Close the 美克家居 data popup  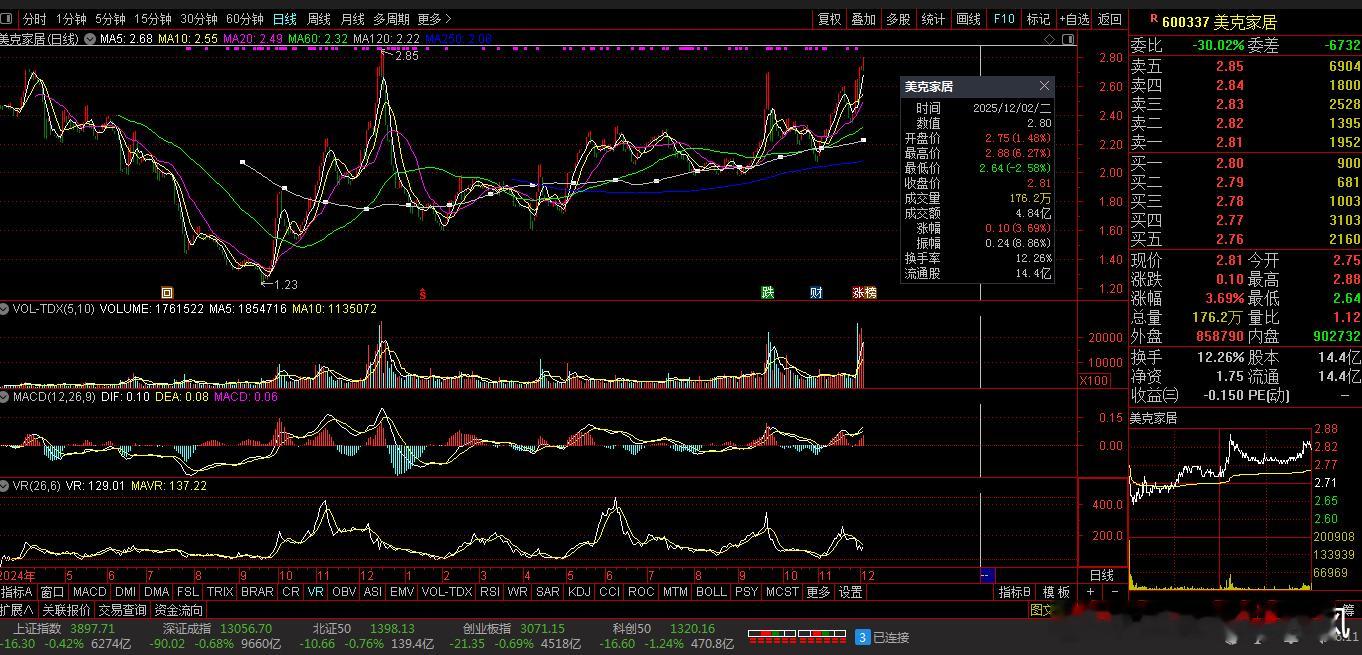pyautogui.click(x=1044, y=86)
